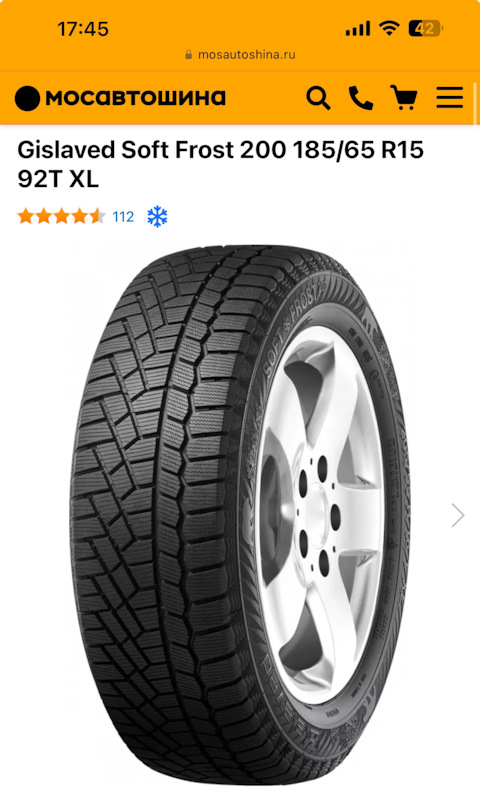The width and height of the screenshot is (480, 805).
Task: Click the black circle Mosavtoshina logo
Action: click(x=27, y=98)
